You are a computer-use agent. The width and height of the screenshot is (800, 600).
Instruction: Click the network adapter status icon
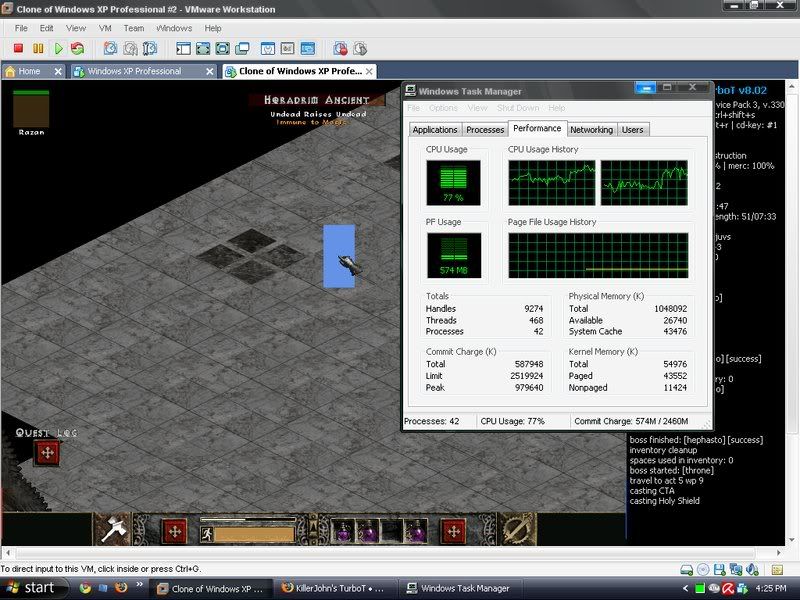coord(736,569)
